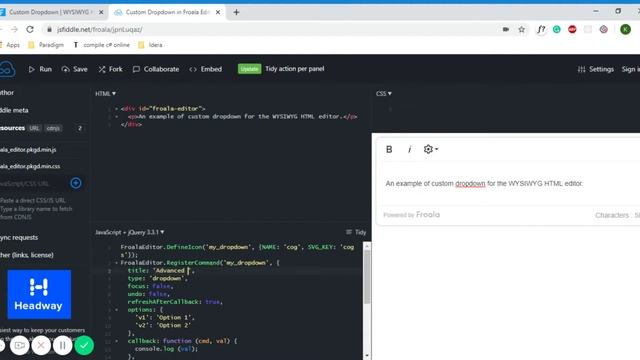Viewport: 640px width, 360px height.
Task: Open the Embed option
Action: tap(205, 69)
